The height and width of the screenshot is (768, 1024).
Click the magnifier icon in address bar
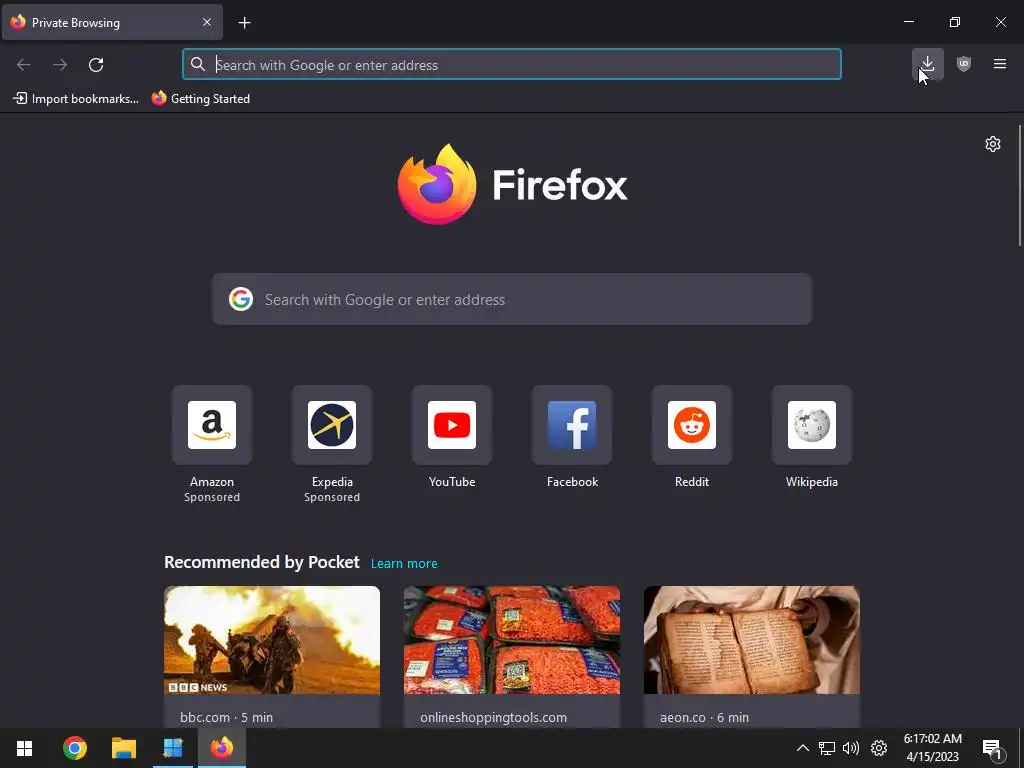pos(198,64)
